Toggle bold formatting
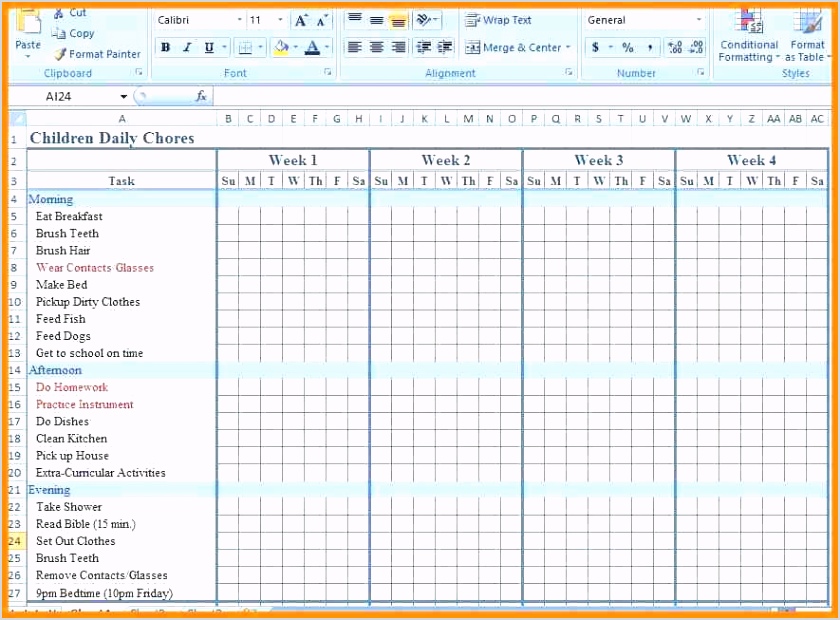 165,46
